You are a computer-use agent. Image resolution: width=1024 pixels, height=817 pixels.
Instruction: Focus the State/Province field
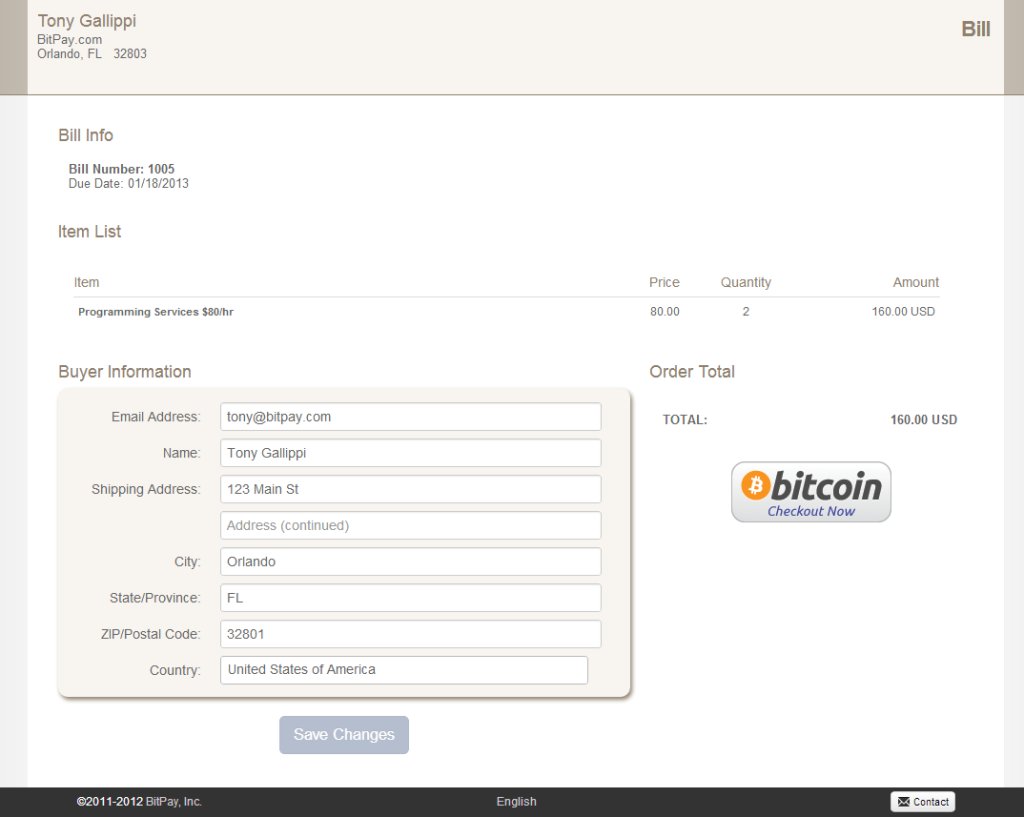(x=411, y=598)
